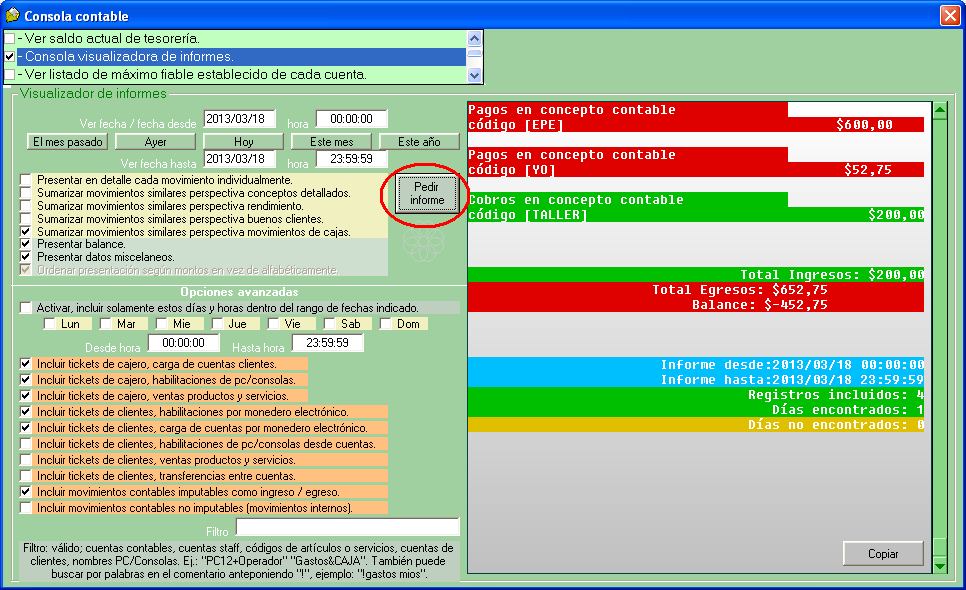Click the 'Desde hora' time field
This screenshot has height=590, width=966.
coord(184,342)
